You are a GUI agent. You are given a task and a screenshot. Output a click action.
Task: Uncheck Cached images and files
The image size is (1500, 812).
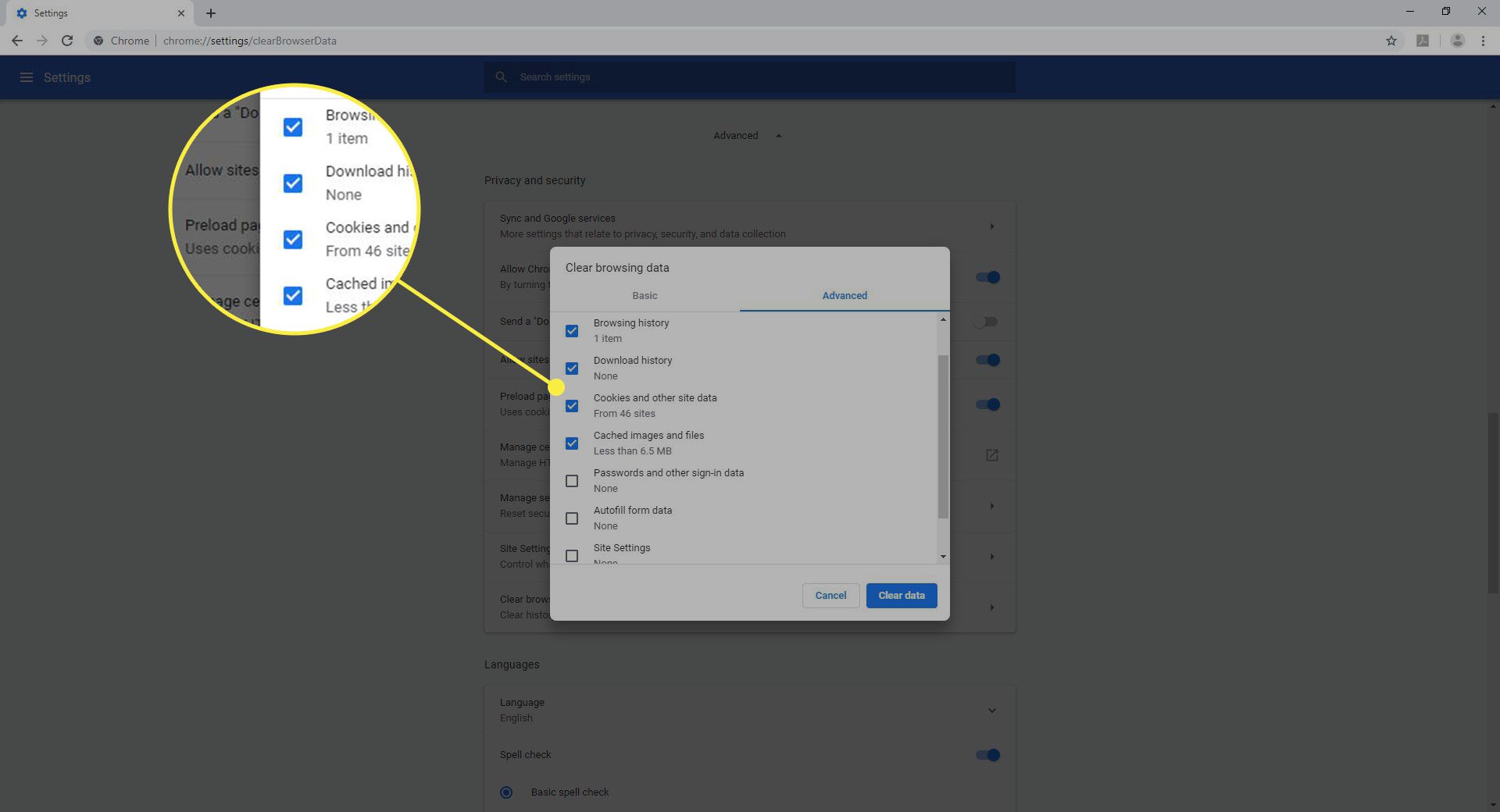click(x=572, y=443)
